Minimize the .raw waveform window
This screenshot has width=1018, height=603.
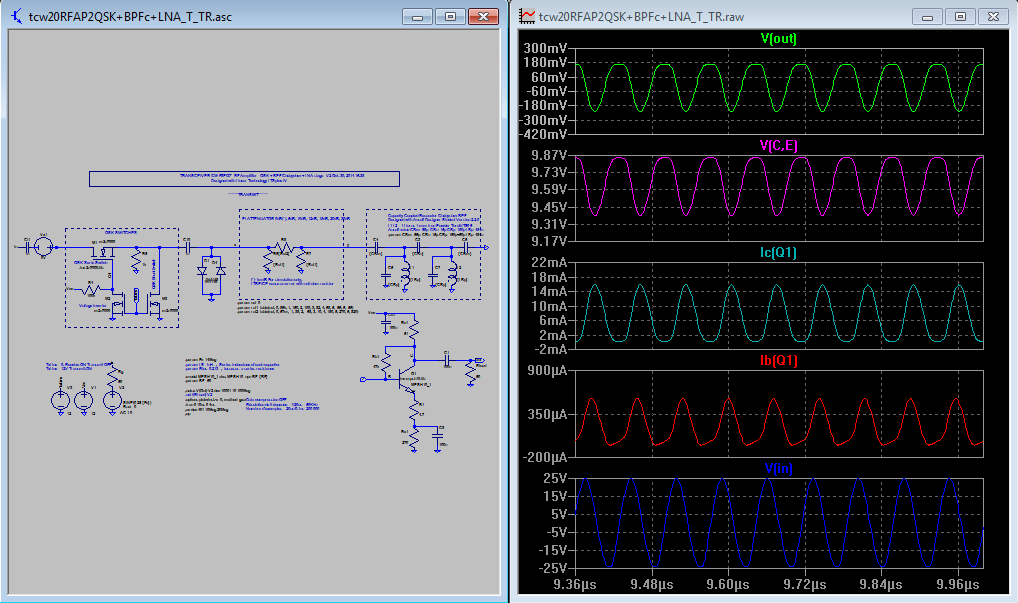[x=929, y=17]
